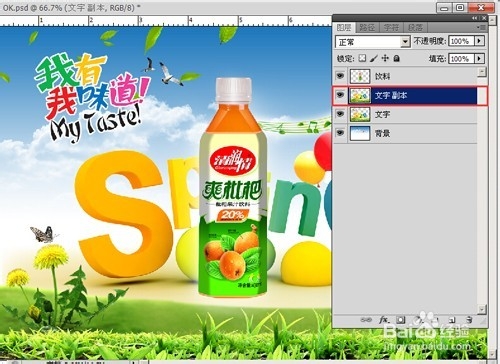Click the 填充 label

coord(437,59)
